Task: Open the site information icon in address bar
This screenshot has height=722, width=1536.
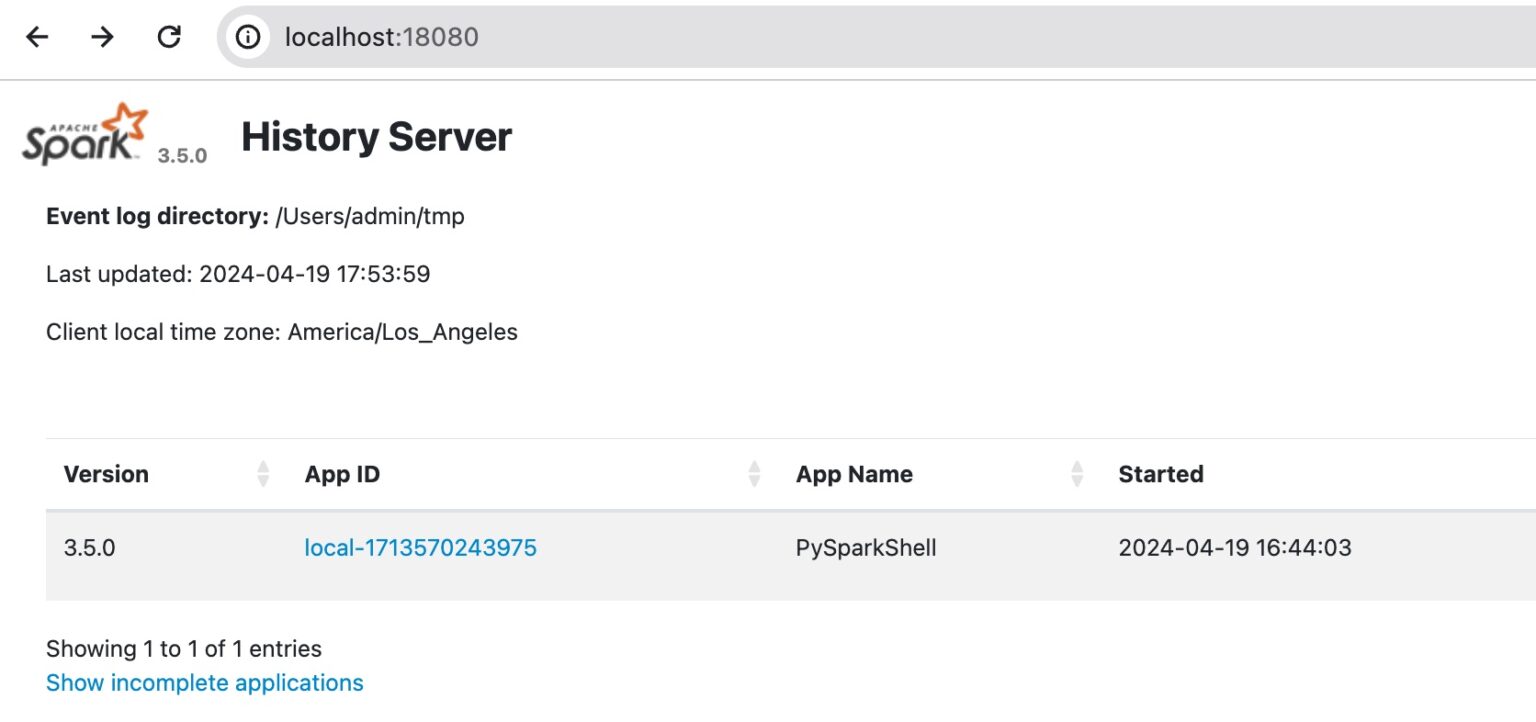Action: coord(247,36)
